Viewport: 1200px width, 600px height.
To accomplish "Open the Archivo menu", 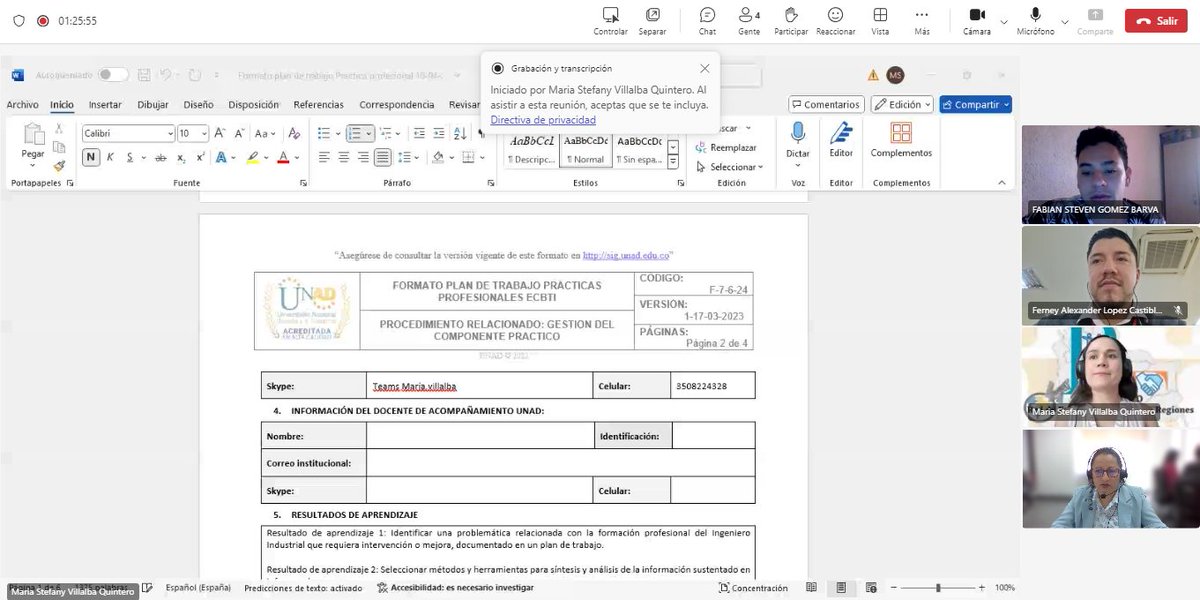I will [22, 104].
